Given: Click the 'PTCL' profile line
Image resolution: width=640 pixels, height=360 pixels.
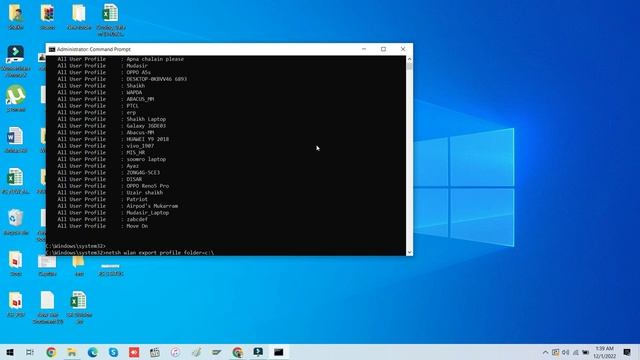Looking at the screenshot, I should [x=98, y=106].
